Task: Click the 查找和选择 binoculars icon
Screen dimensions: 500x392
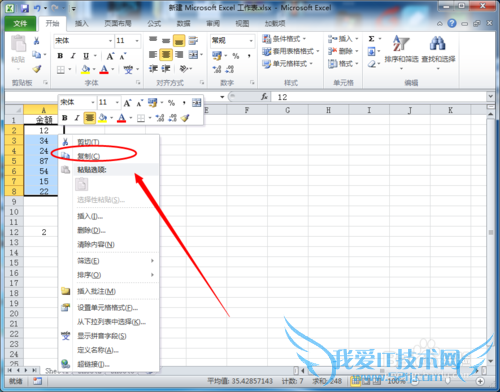Action: 438,43
